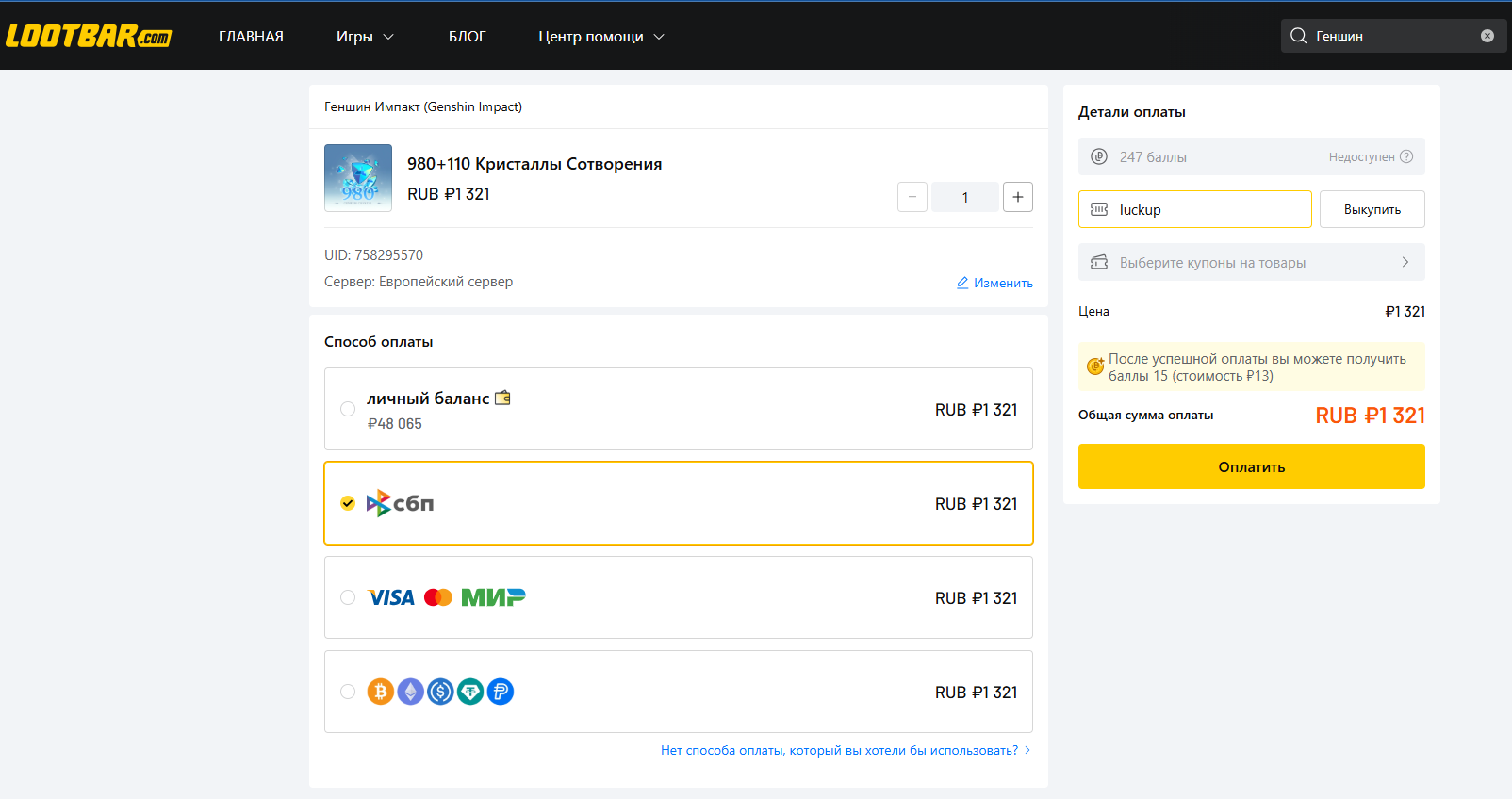Click the wallet icon beside личный баланс

pyautogui.click(x=502, y=398)
